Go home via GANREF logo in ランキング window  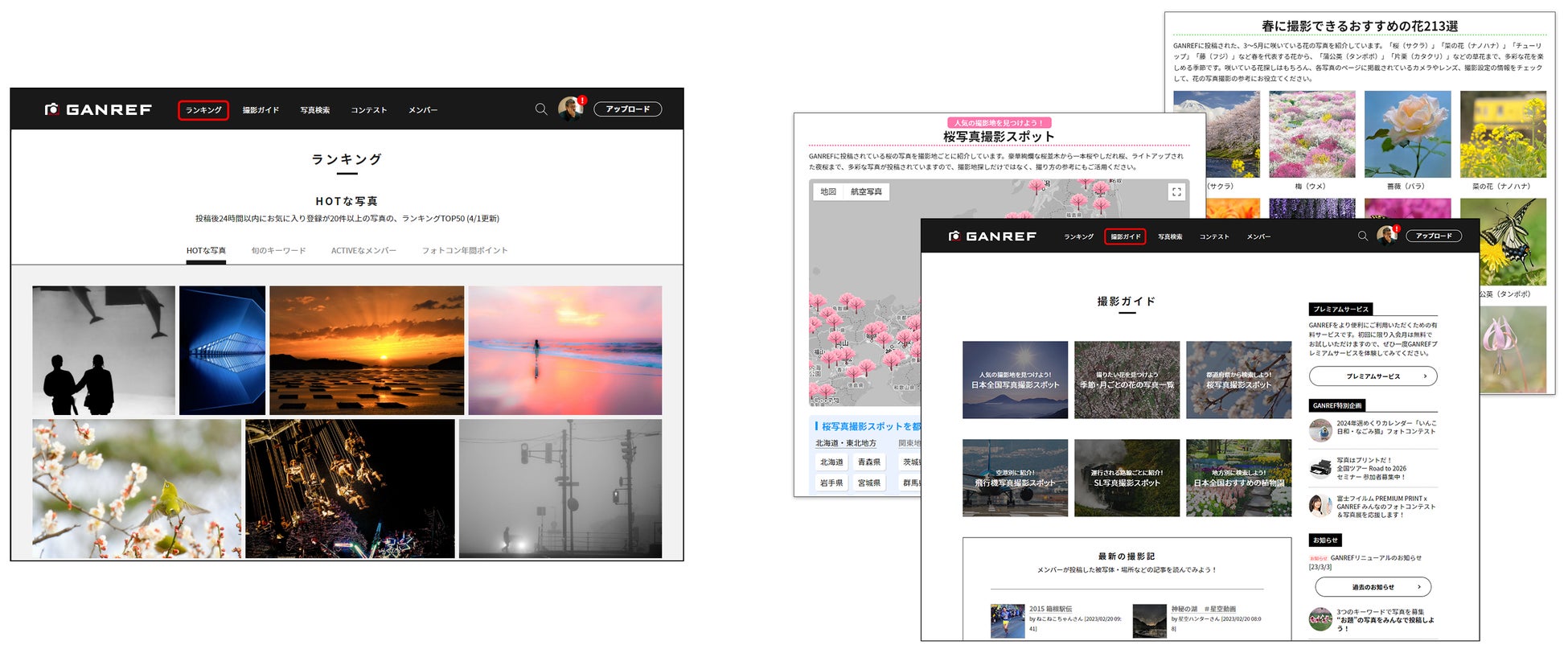98,109
